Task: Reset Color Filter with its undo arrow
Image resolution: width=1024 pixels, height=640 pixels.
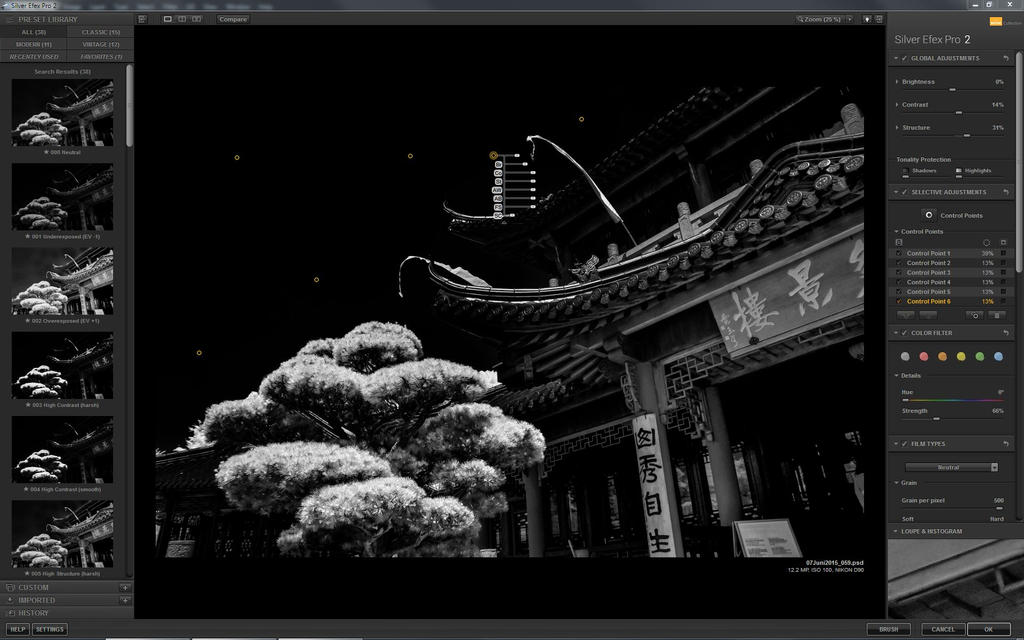Action: (1006, 333)
